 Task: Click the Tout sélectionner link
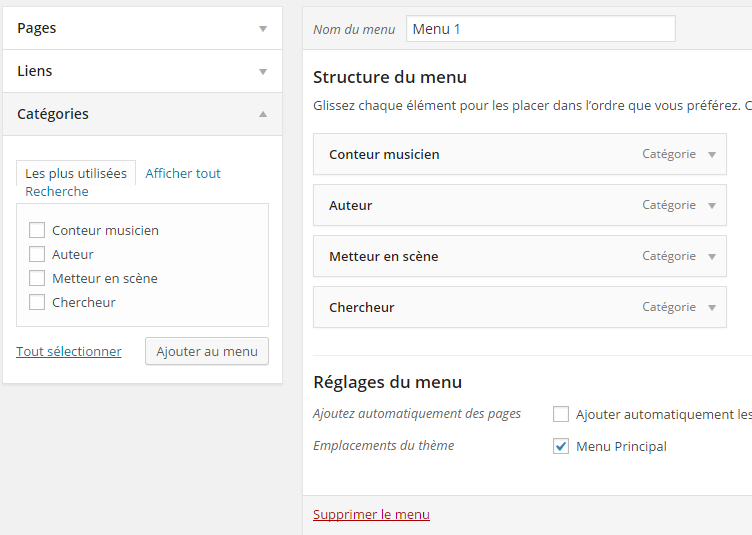click(x=69, y=351)
